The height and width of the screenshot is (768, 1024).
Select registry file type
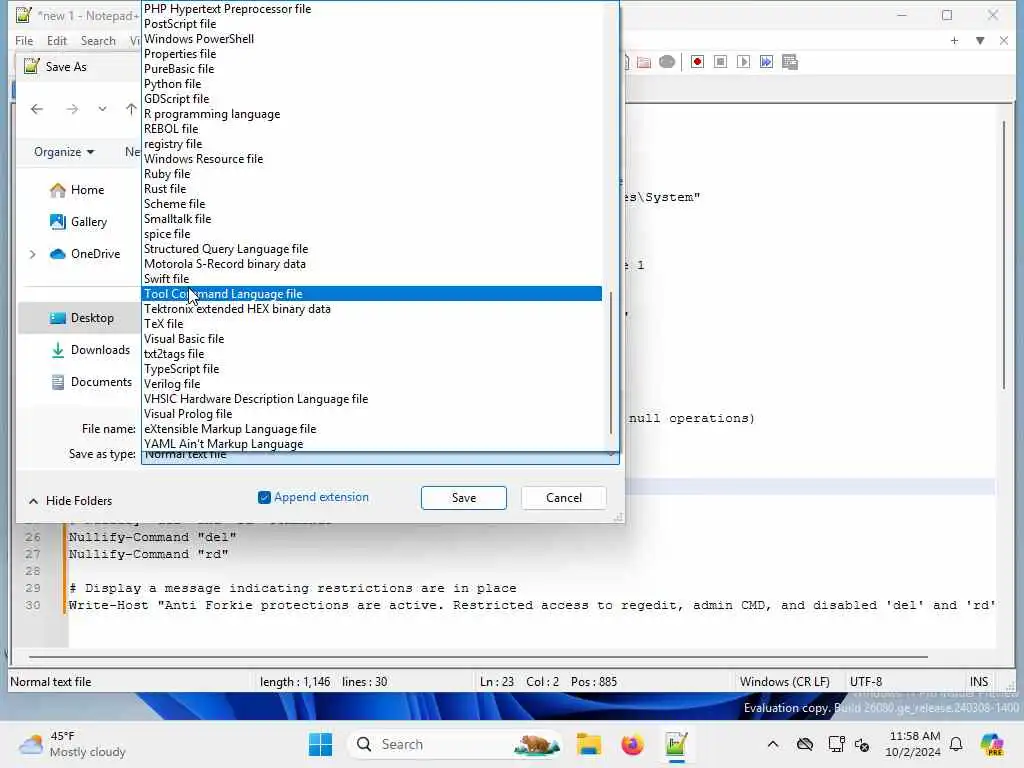point(372,144)
